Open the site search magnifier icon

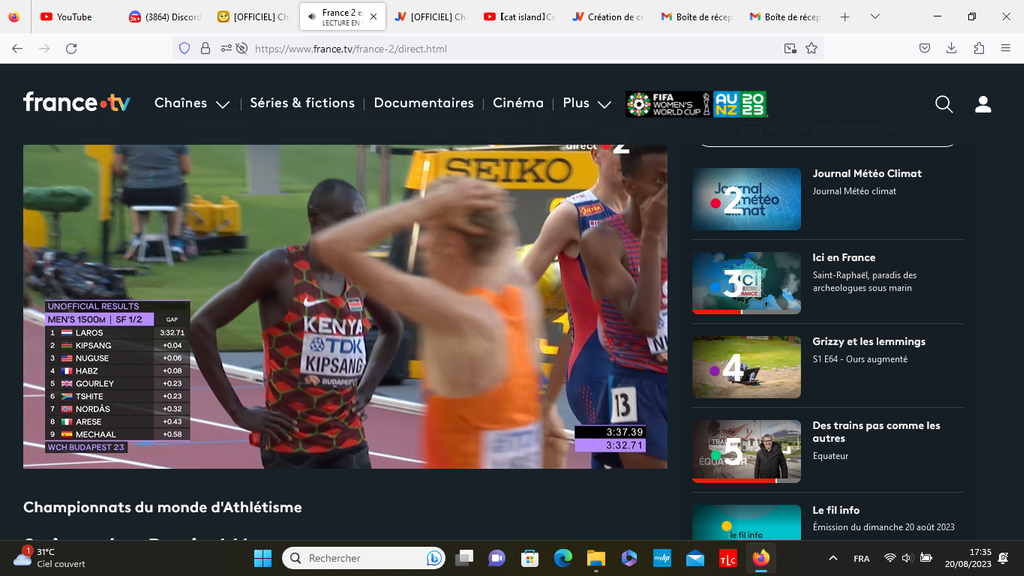944,104
